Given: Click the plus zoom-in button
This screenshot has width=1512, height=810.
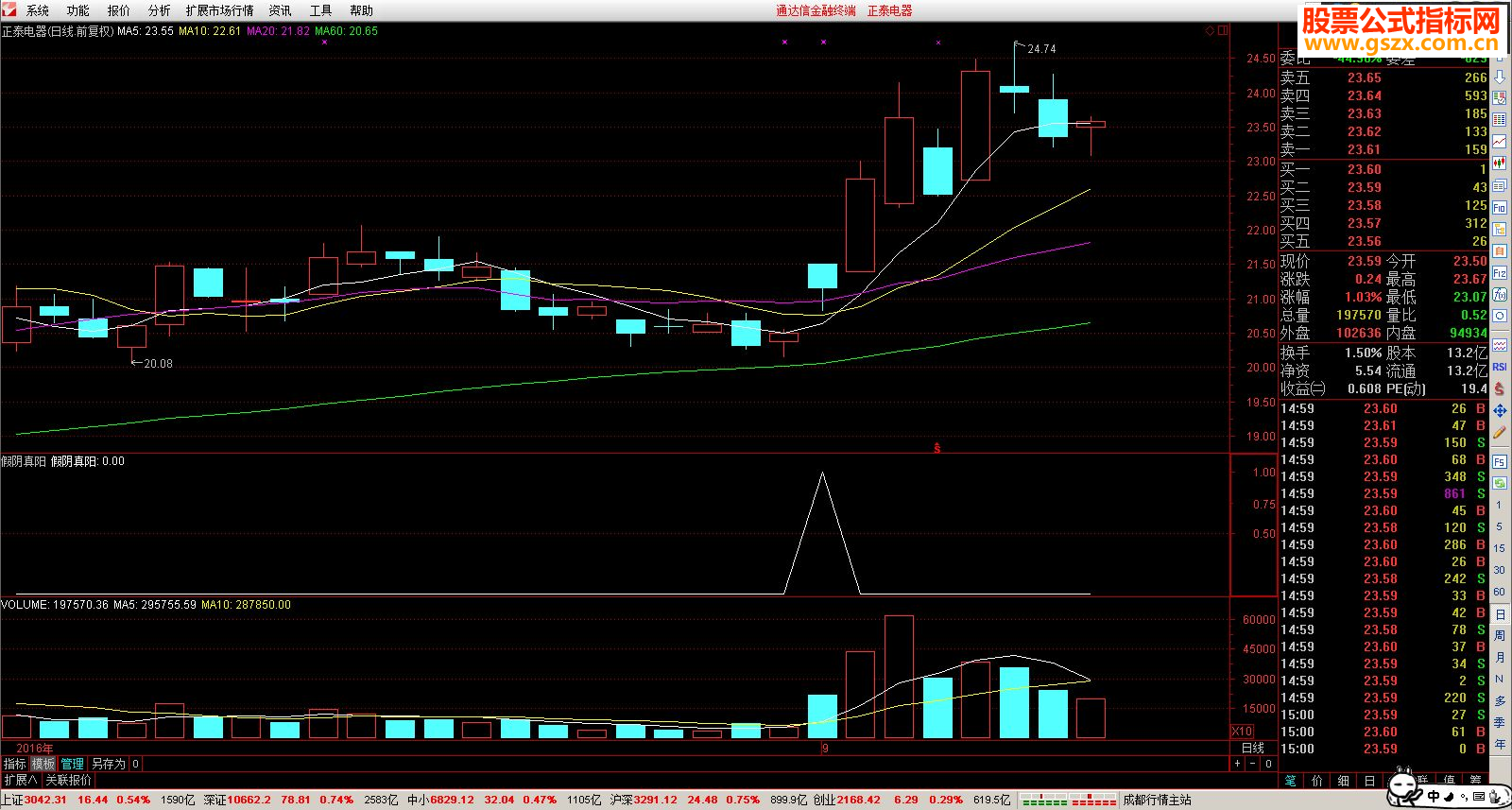Looking at the screenshot, I should [1237, 764].
